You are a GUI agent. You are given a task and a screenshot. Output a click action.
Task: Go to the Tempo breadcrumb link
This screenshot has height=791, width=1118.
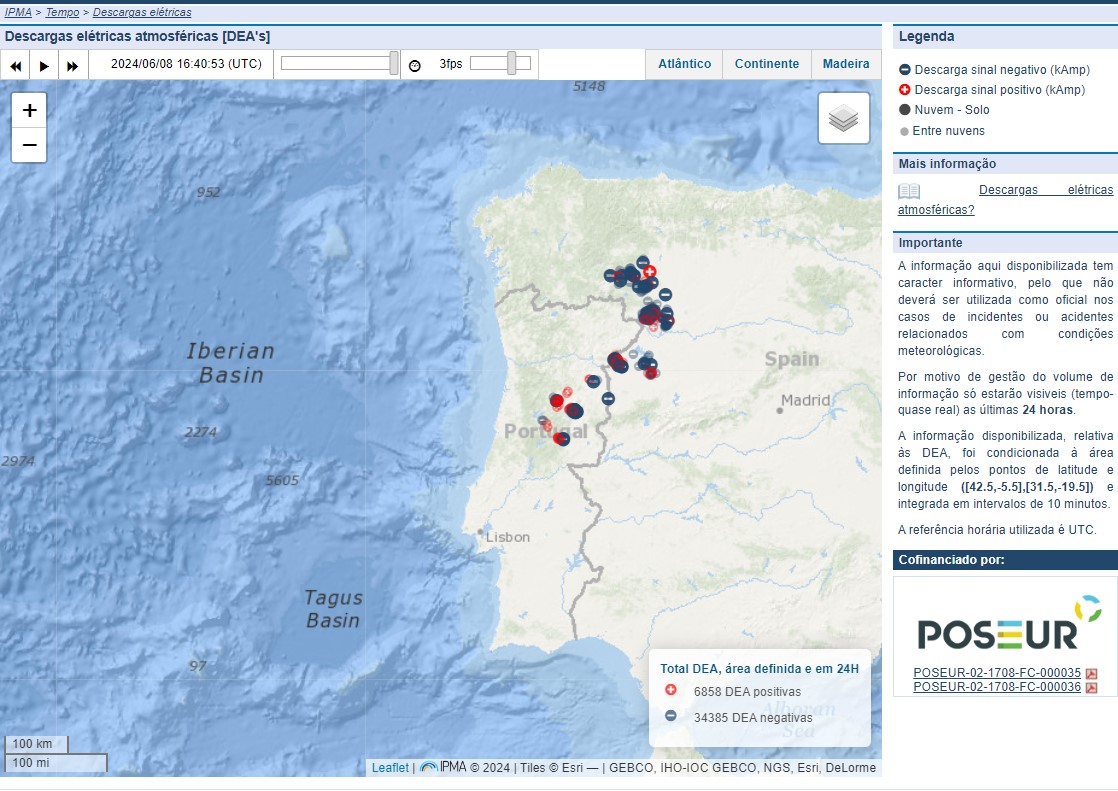click(x=62, y=13)
